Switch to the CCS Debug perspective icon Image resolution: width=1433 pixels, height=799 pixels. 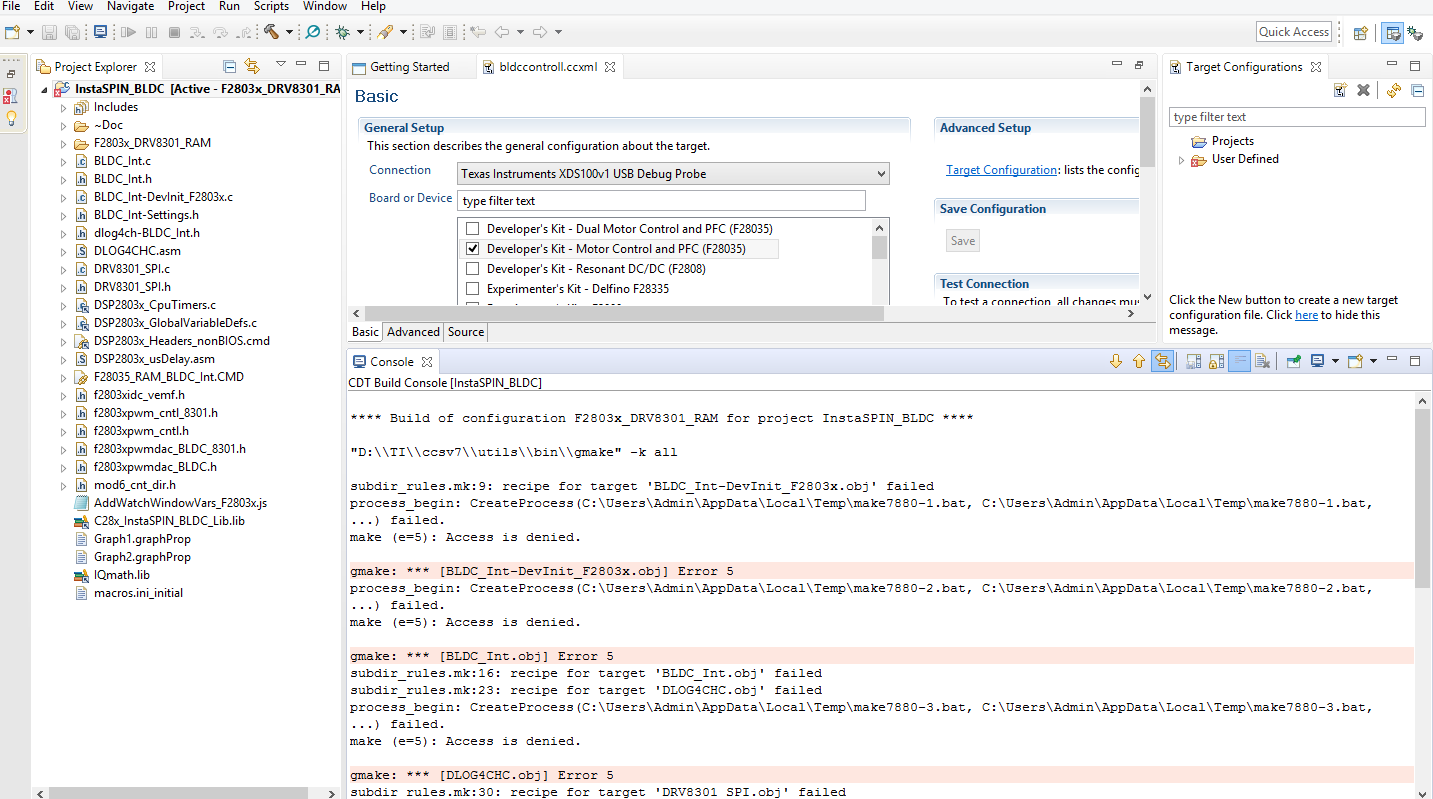click(1415, 32)
